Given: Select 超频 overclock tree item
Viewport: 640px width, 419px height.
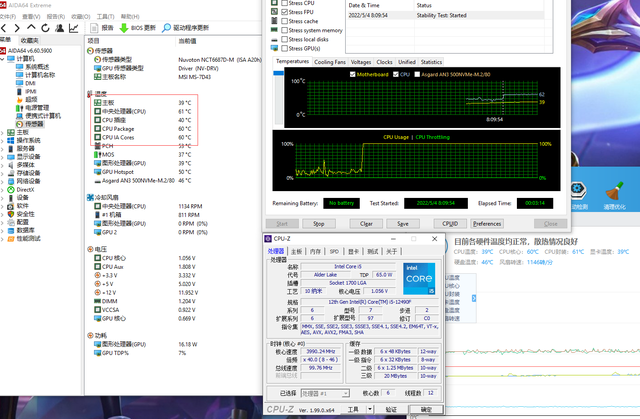Looking at the screenshot, I should (27, 100).
